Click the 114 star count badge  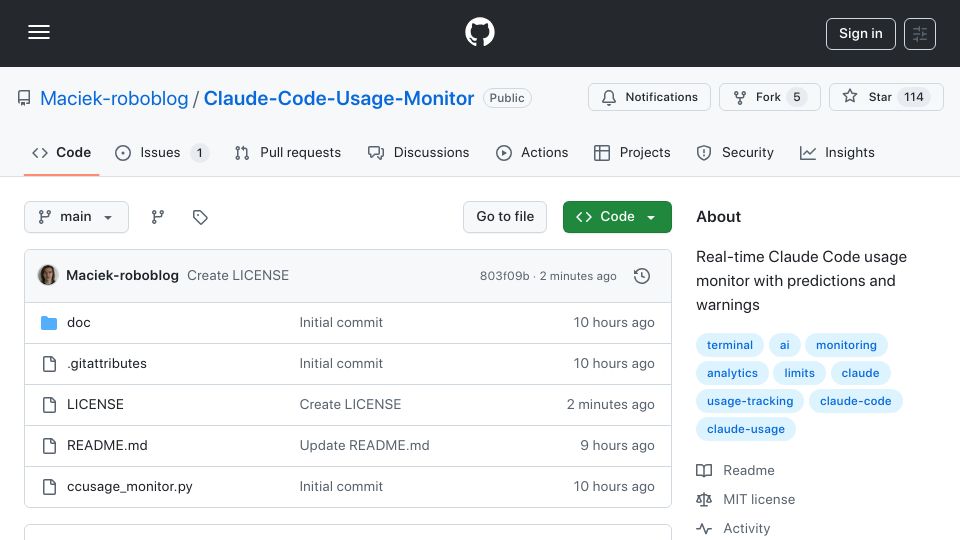point(913,97)
